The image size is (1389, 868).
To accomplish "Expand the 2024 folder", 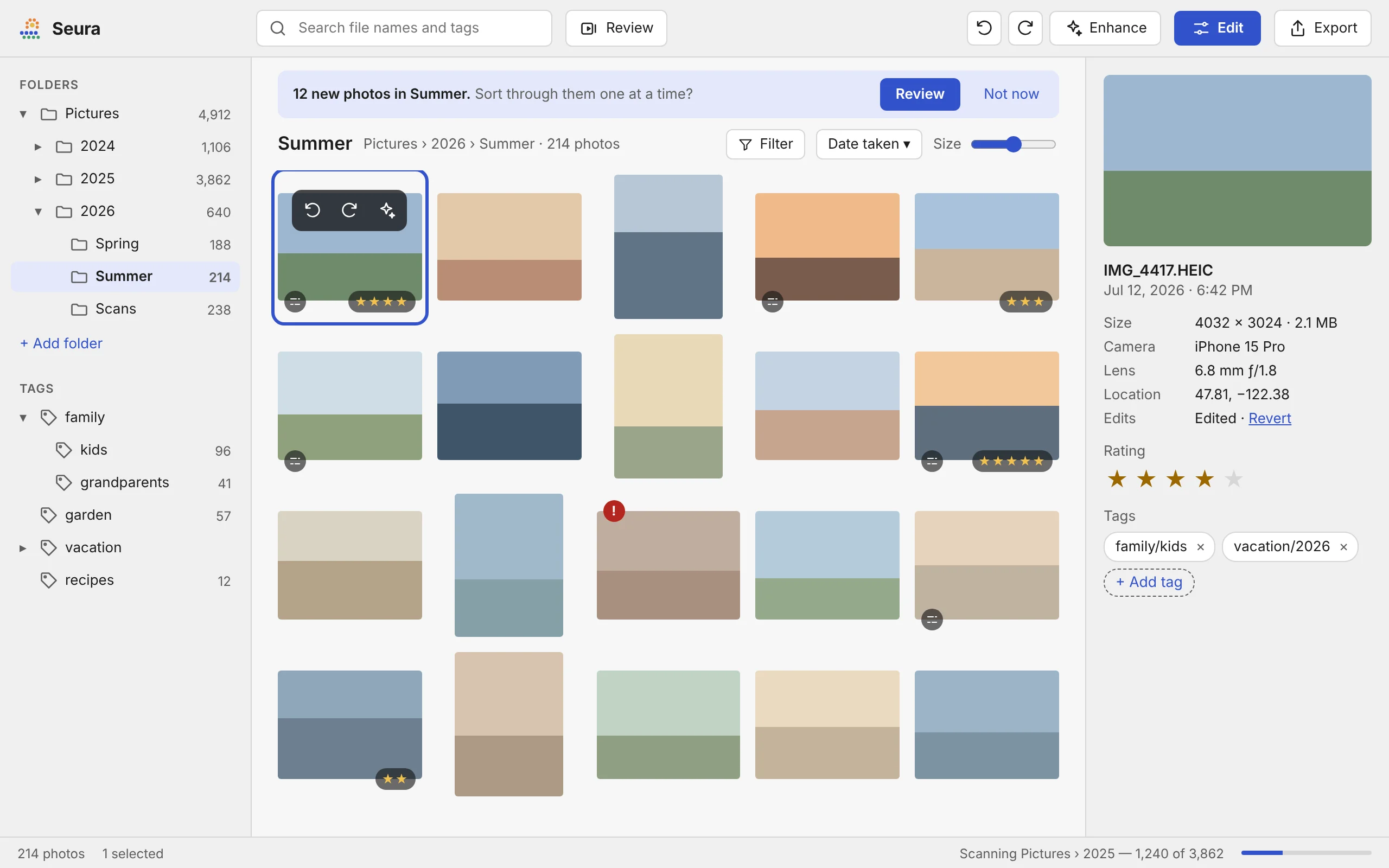I will pos(38,146).
